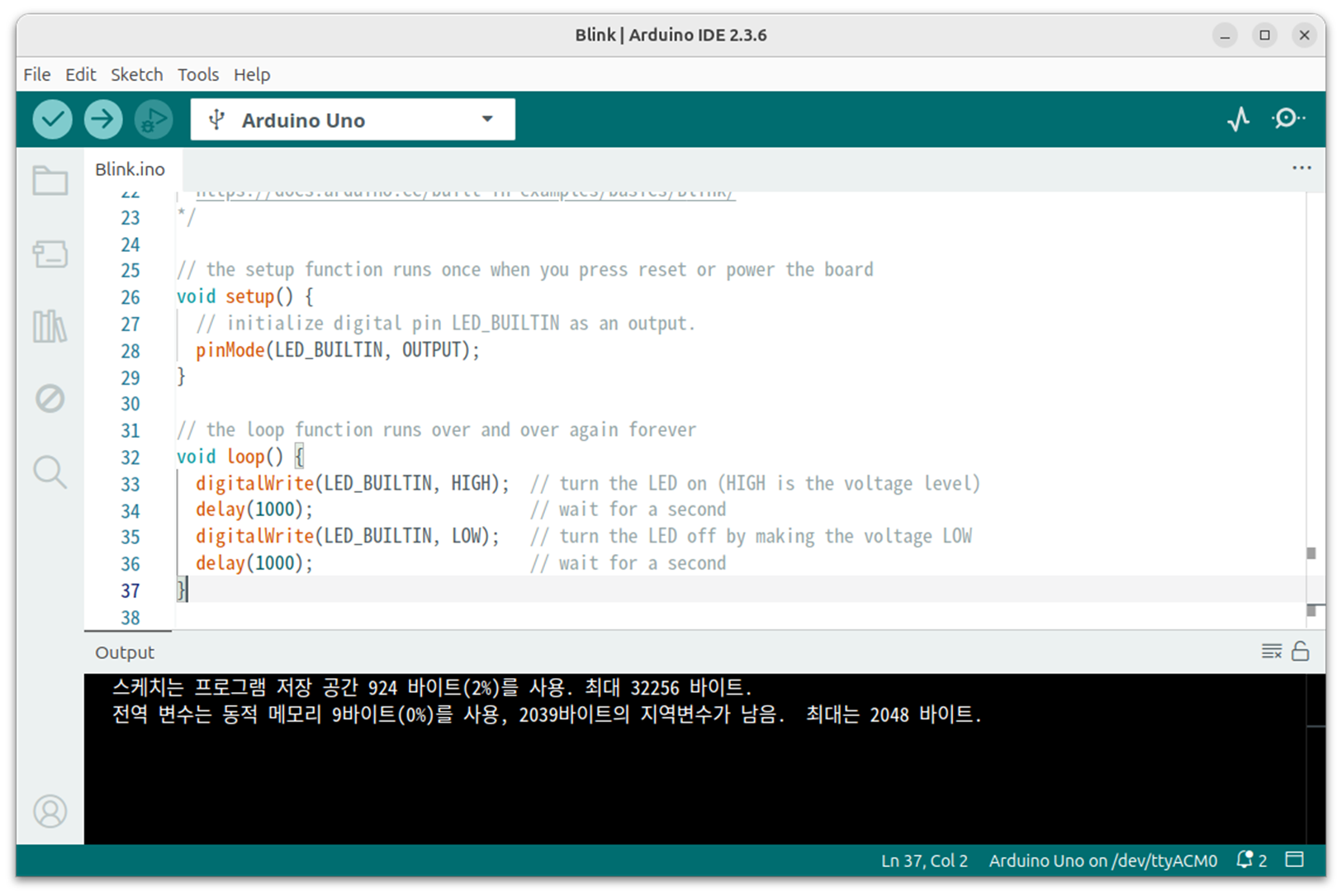
Task: Click the editor vertical scrollbar
Action: click(x=1316, y=410)
